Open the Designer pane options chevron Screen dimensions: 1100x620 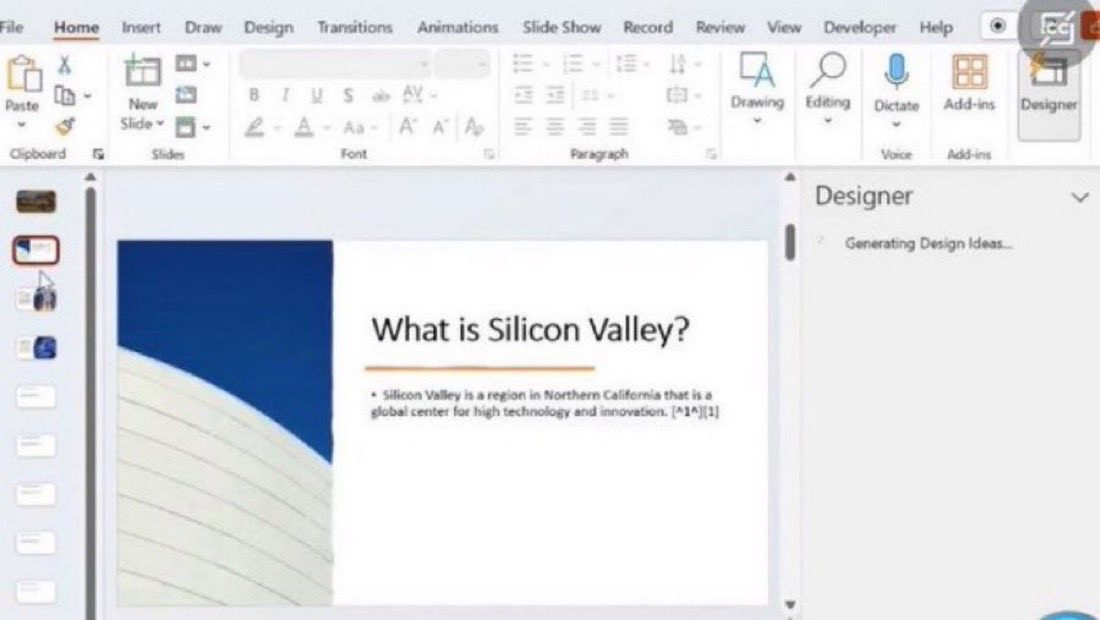[x=1080, y=198]
